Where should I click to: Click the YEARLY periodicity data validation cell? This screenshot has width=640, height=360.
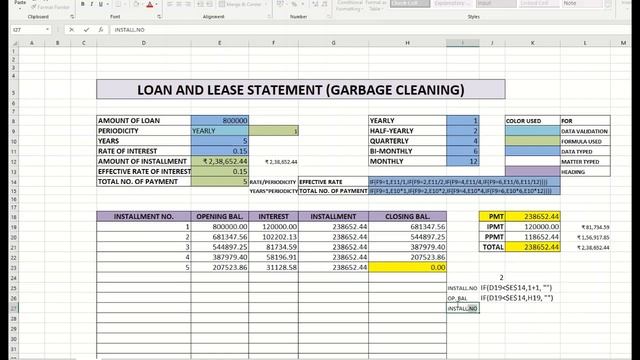click(220, 131)
